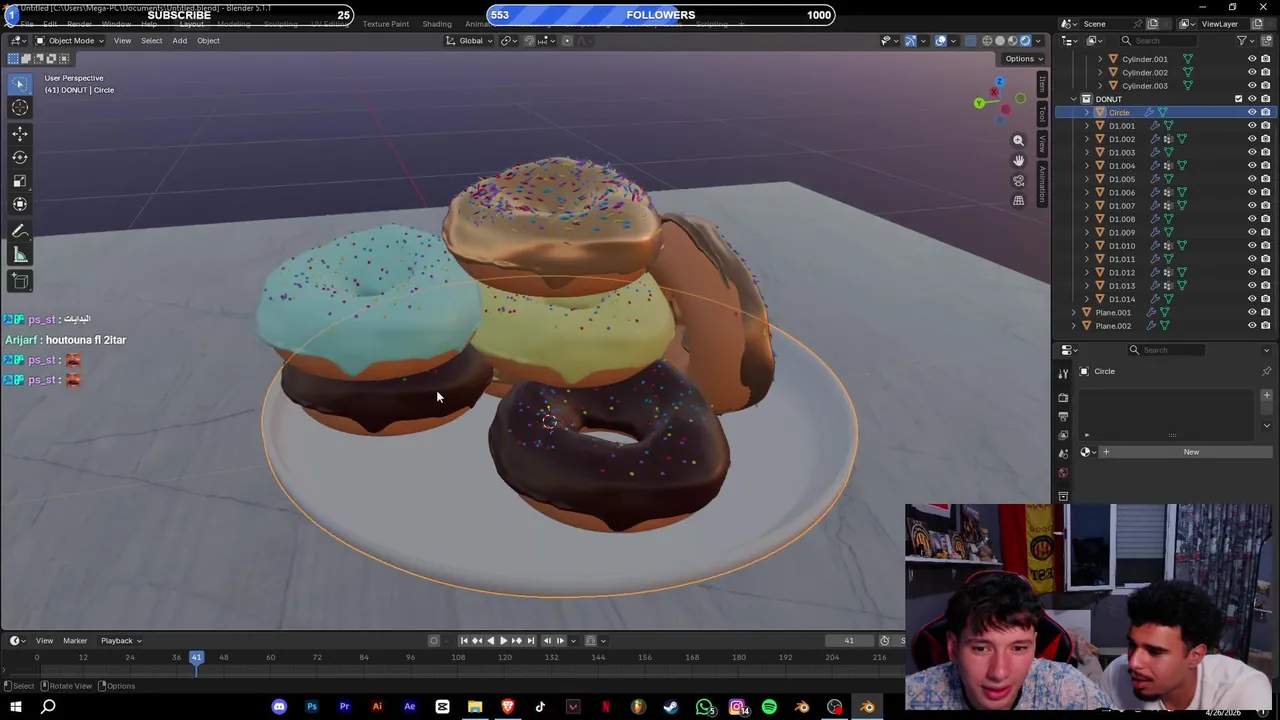Select the 3D Cursor tool
Image resolution: width=1280 pixels, height=720 pixels.
tap(20, 108)
